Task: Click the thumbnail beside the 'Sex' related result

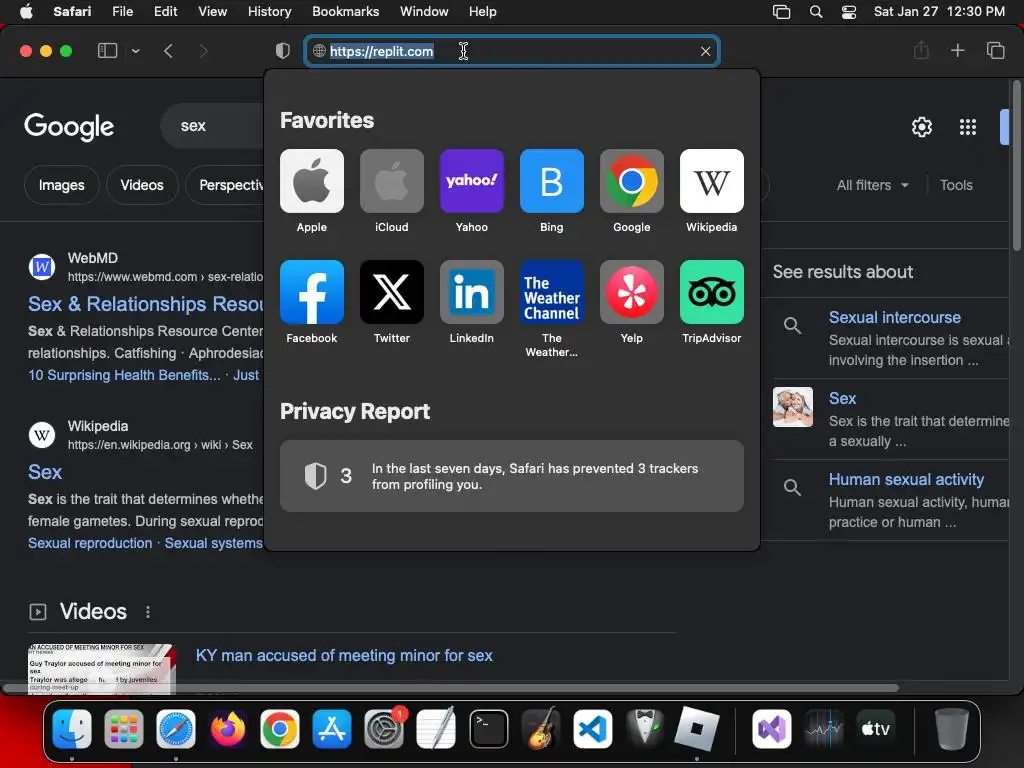Action: point(793,407)
